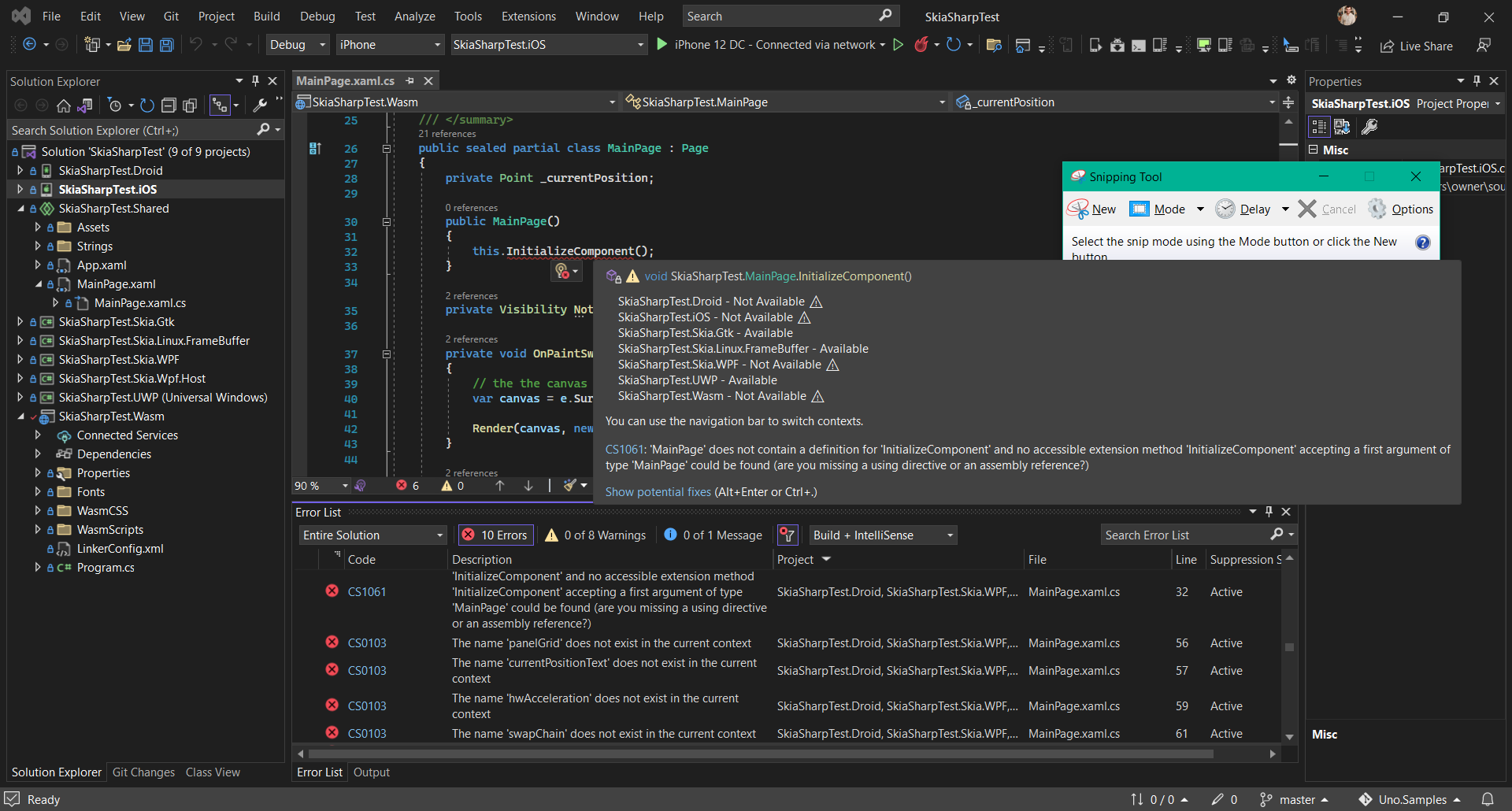The image size is (1512, 811).
Task: Toggle the 0 of 8 Warnings filter
Action: click(x=595, y=535)
